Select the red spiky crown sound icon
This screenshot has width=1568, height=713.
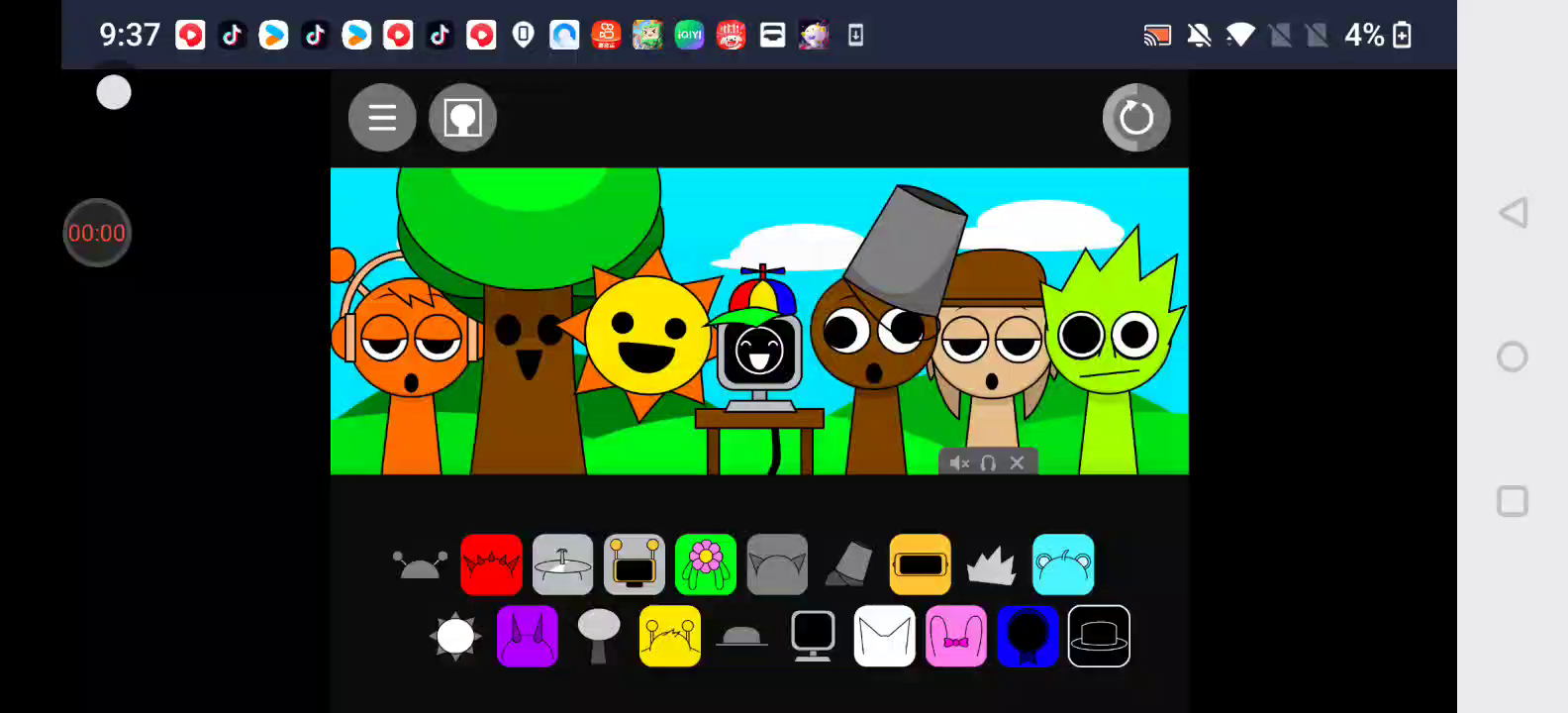pos(491,564)
